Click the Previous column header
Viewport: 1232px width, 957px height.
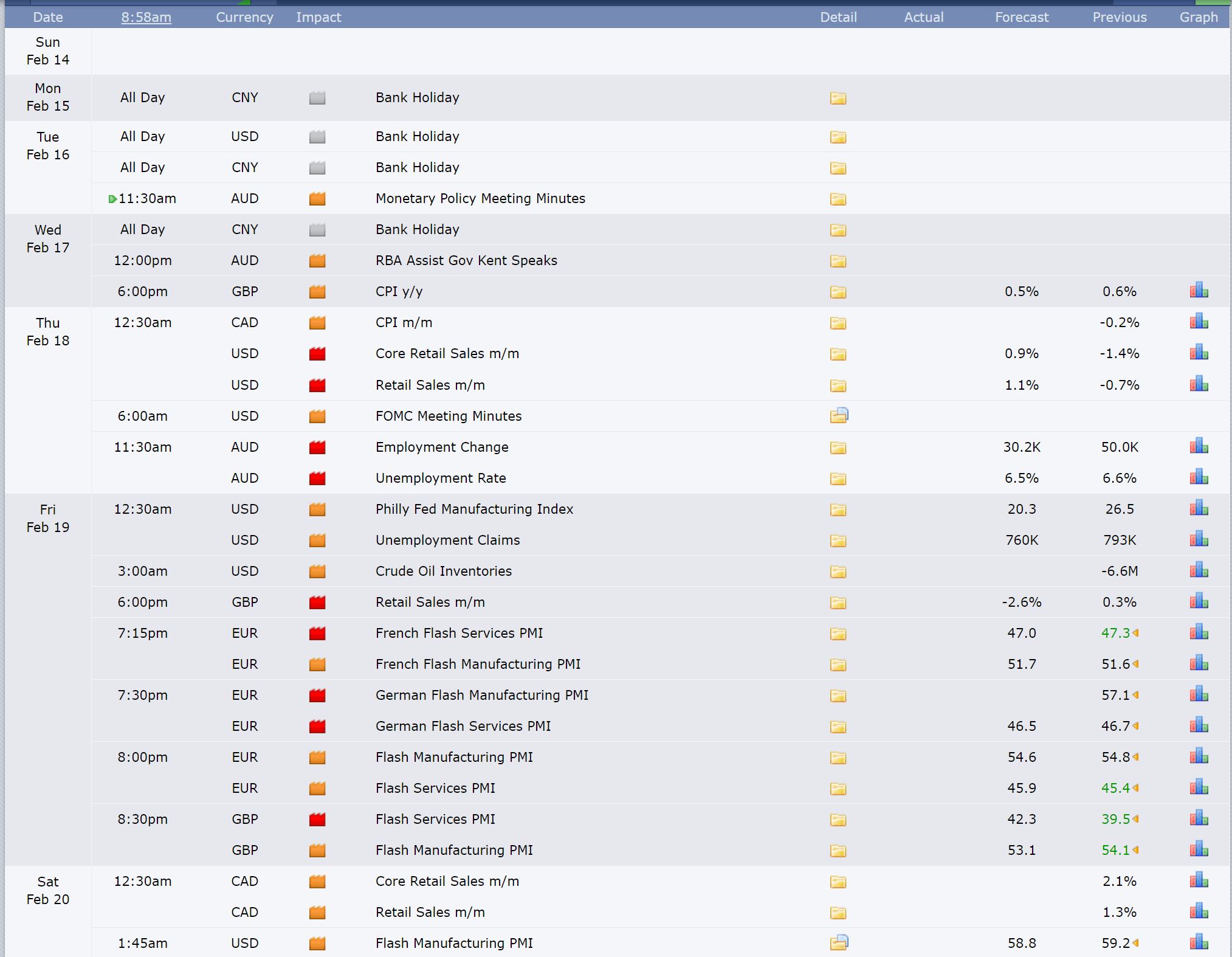pos(1120,17)
